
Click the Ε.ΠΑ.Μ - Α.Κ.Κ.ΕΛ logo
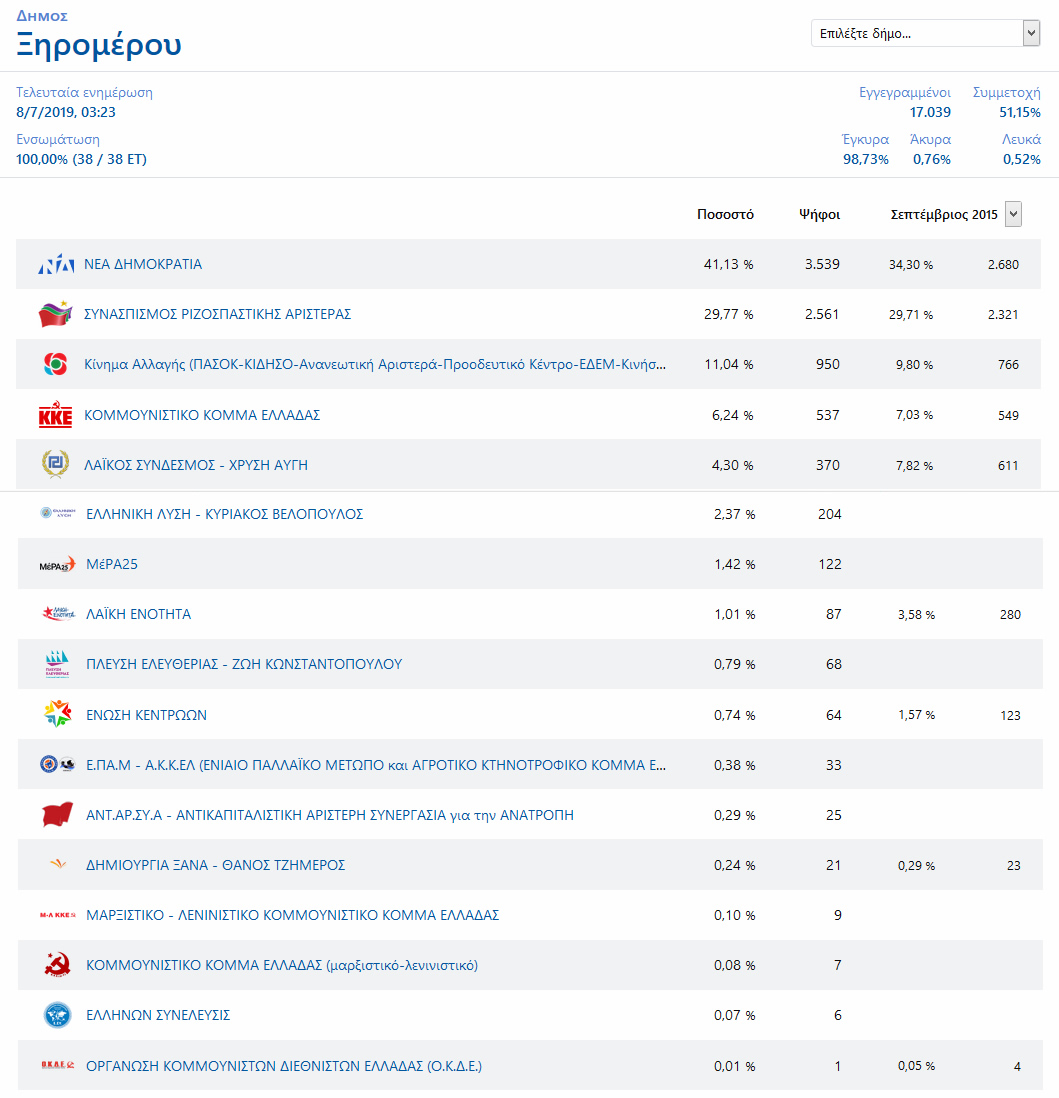tap(57, 765)
